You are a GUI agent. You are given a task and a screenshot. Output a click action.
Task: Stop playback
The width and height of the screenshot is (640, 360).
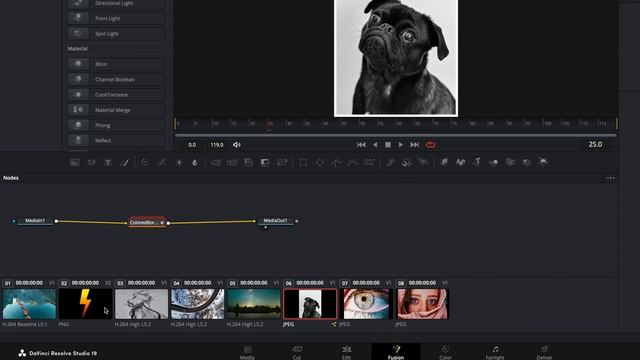pyautogui.click(x=388, y=145)
